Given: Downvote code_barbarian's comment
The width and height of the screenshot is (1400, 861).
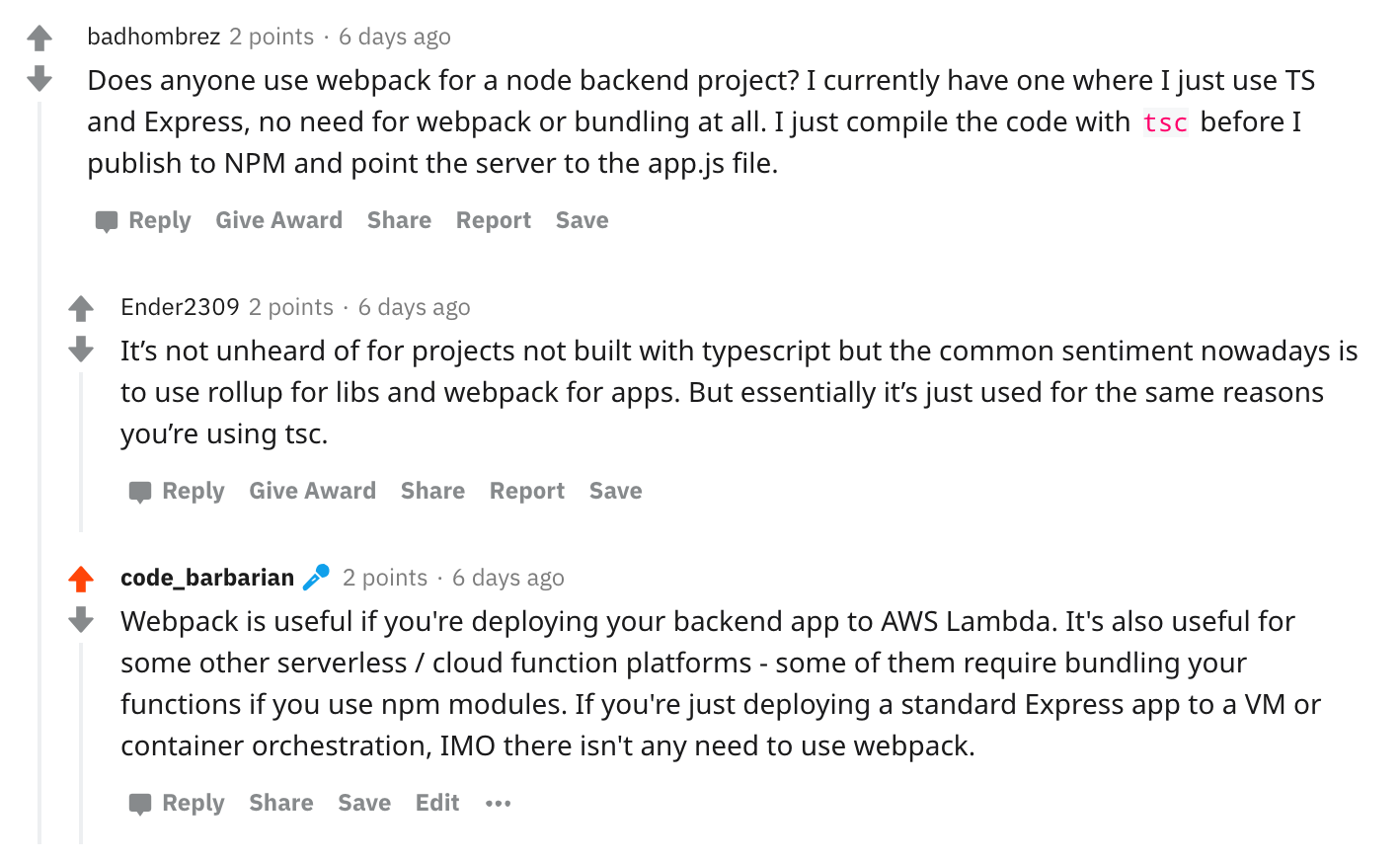Looking at the screenshot, I should point(81,619).
